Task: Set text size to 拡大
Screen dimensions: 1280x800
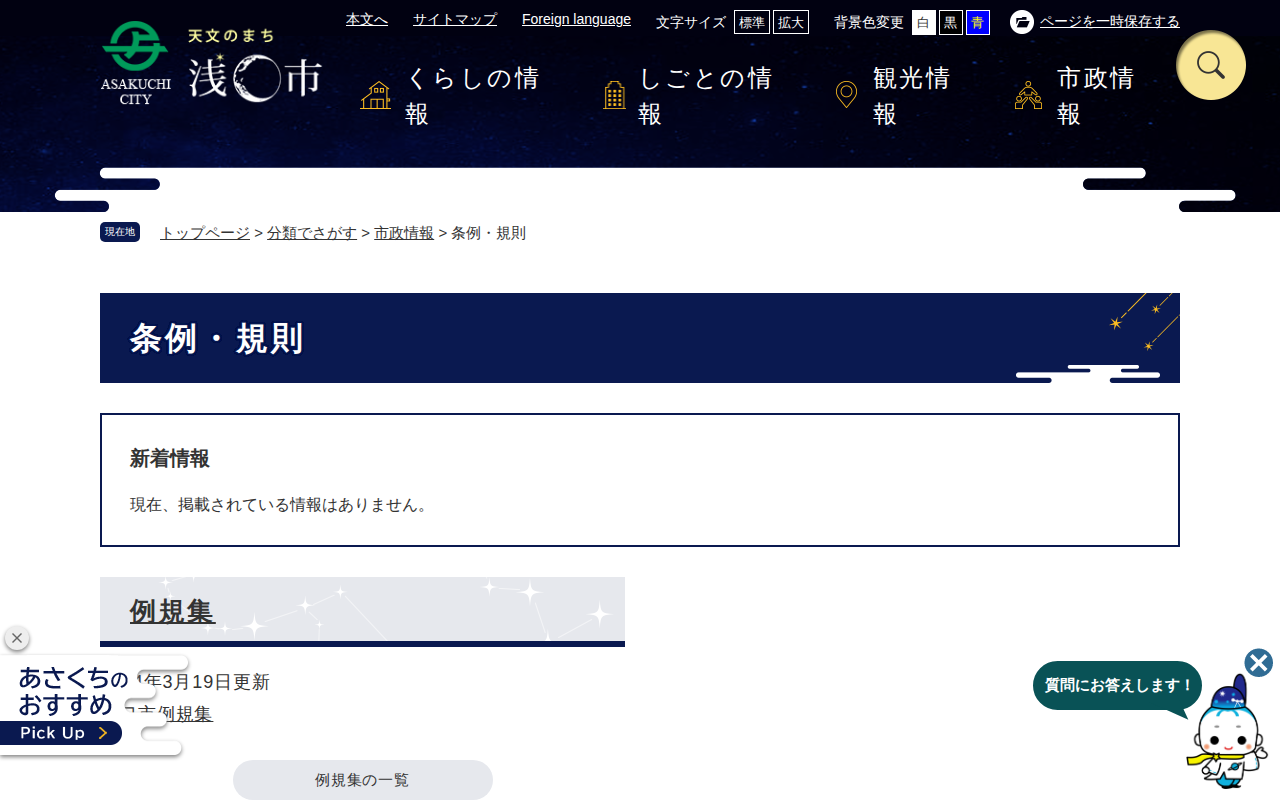Action: pyautogui.click(x=791, y=22)
